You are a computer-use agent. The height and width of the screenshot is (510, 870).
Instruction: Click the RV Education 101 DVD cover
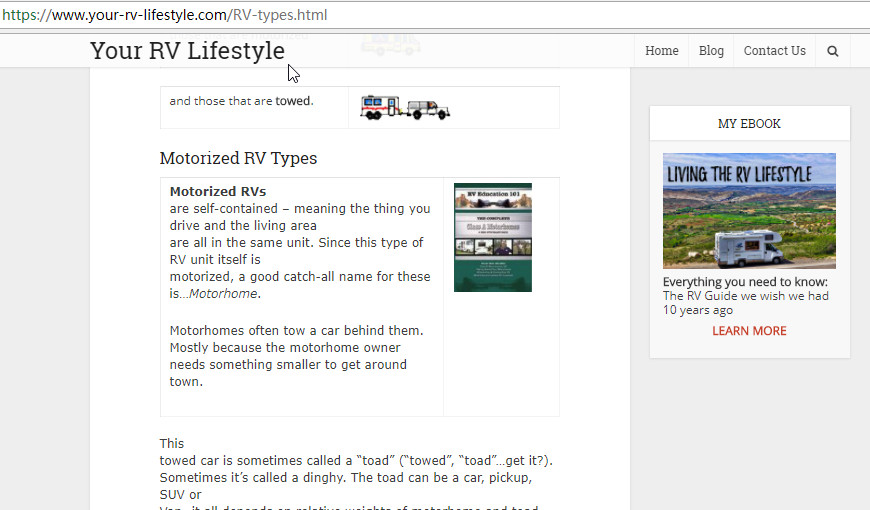pos(493,238)
